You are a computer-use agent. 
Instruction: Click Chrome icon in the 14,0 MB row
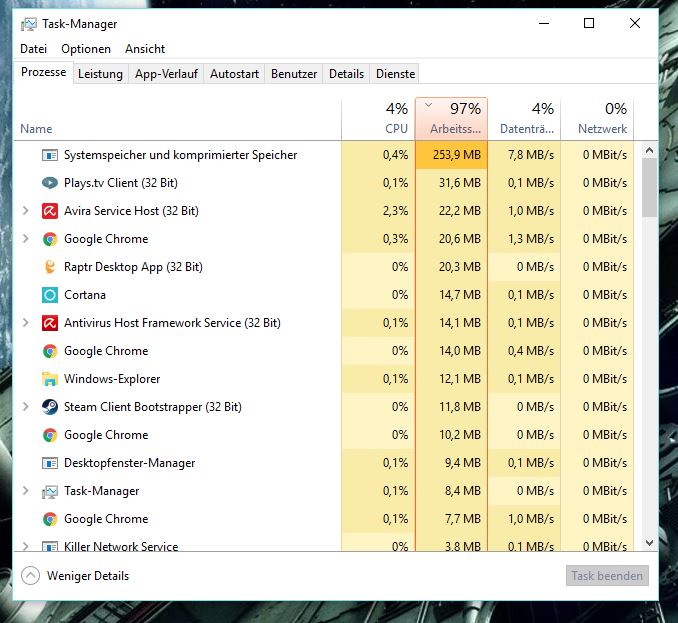click(x=50, y=351)
